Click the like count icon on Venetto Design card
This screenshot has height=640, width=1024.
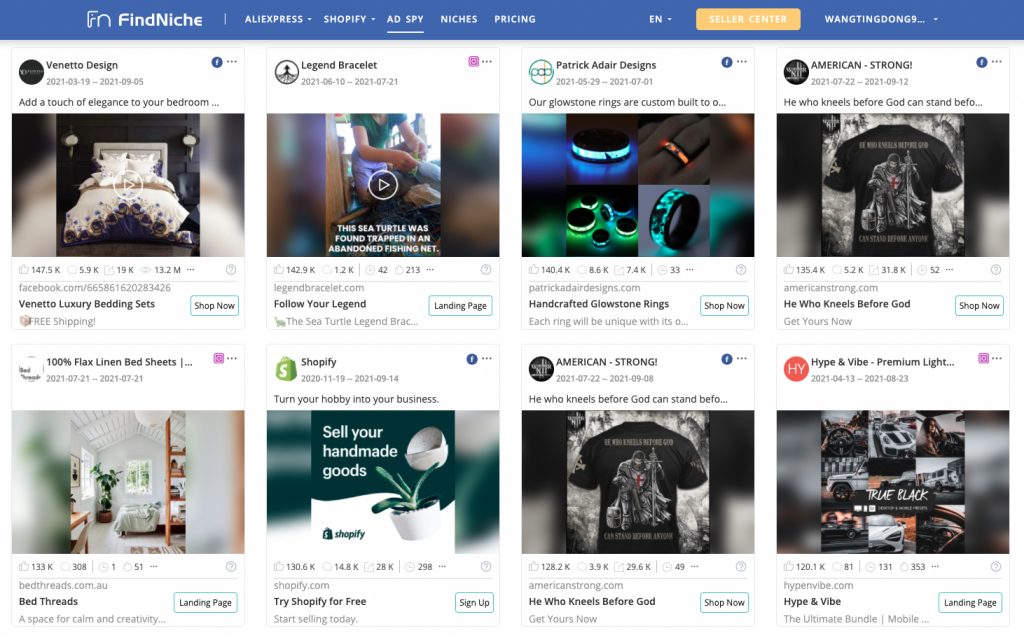pos(24,270)
